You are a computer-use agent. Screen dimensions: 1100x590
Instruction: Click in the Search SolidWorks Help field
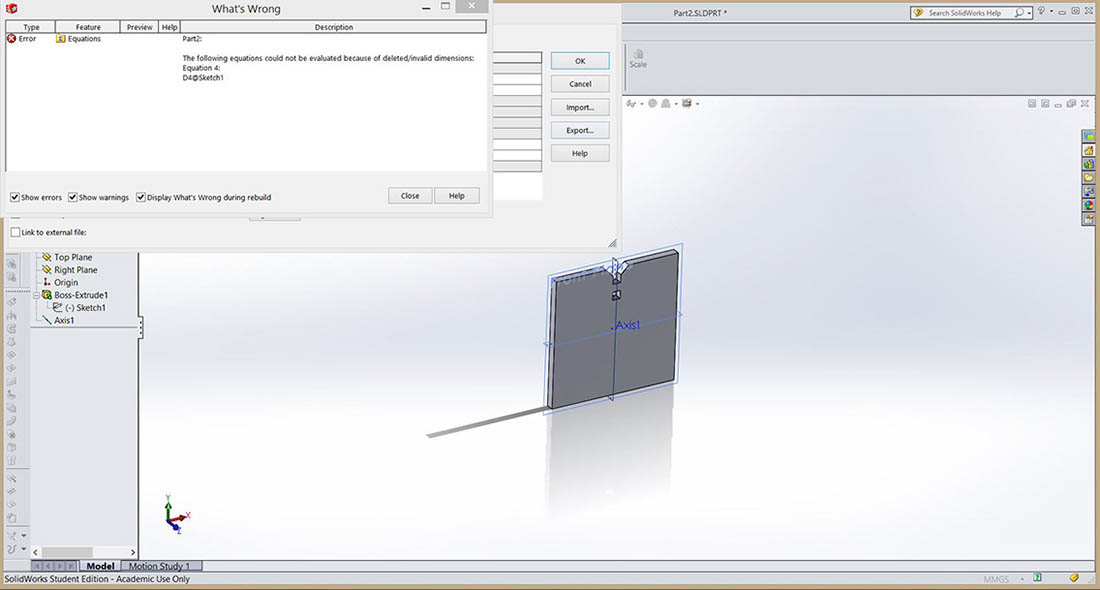(x=970, y=13)
